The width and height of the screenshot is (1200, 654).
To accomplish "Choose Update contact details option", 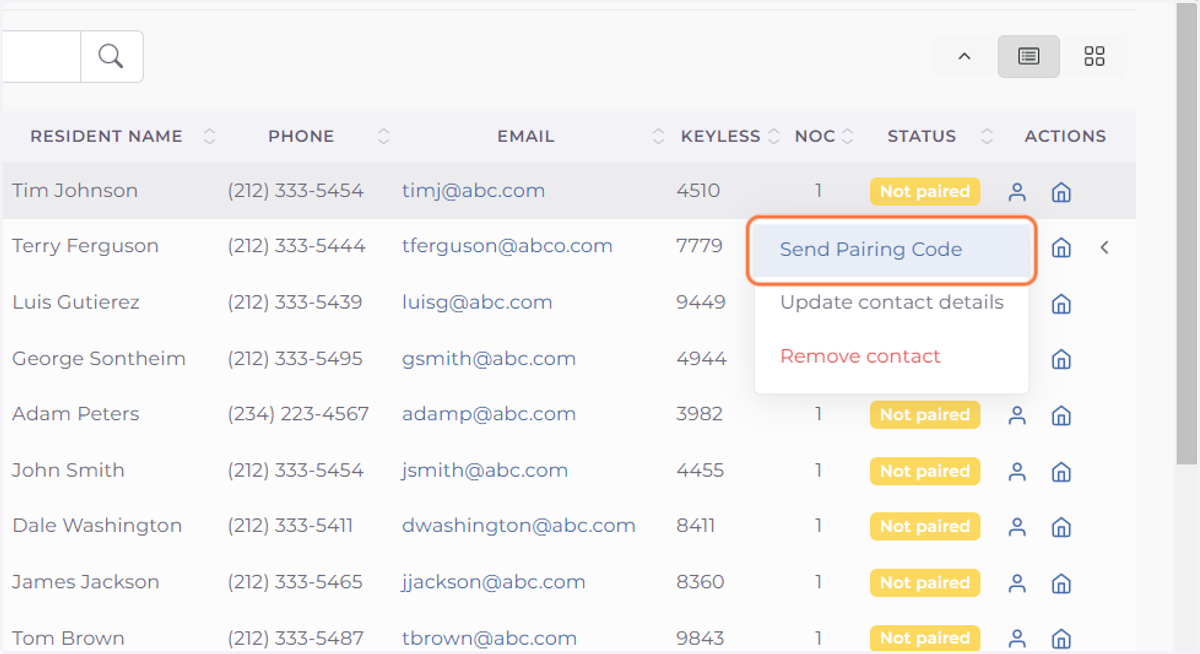I will coord(892,302).
